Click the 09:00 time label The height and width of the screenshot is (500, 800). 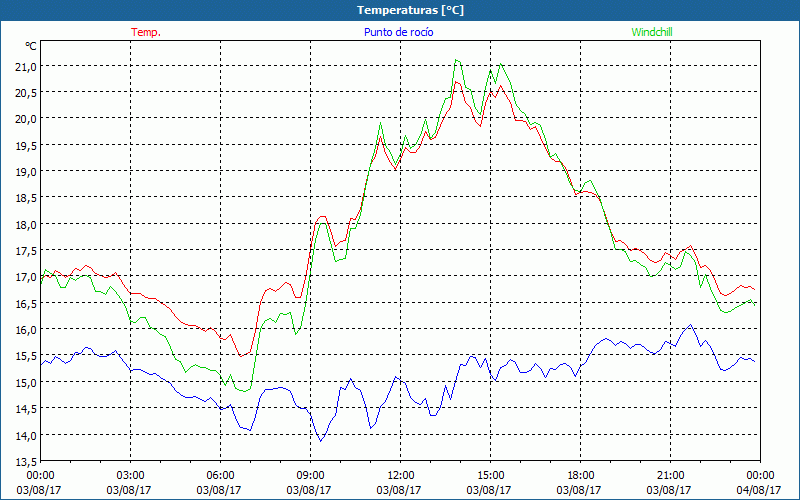click(310, 475)
